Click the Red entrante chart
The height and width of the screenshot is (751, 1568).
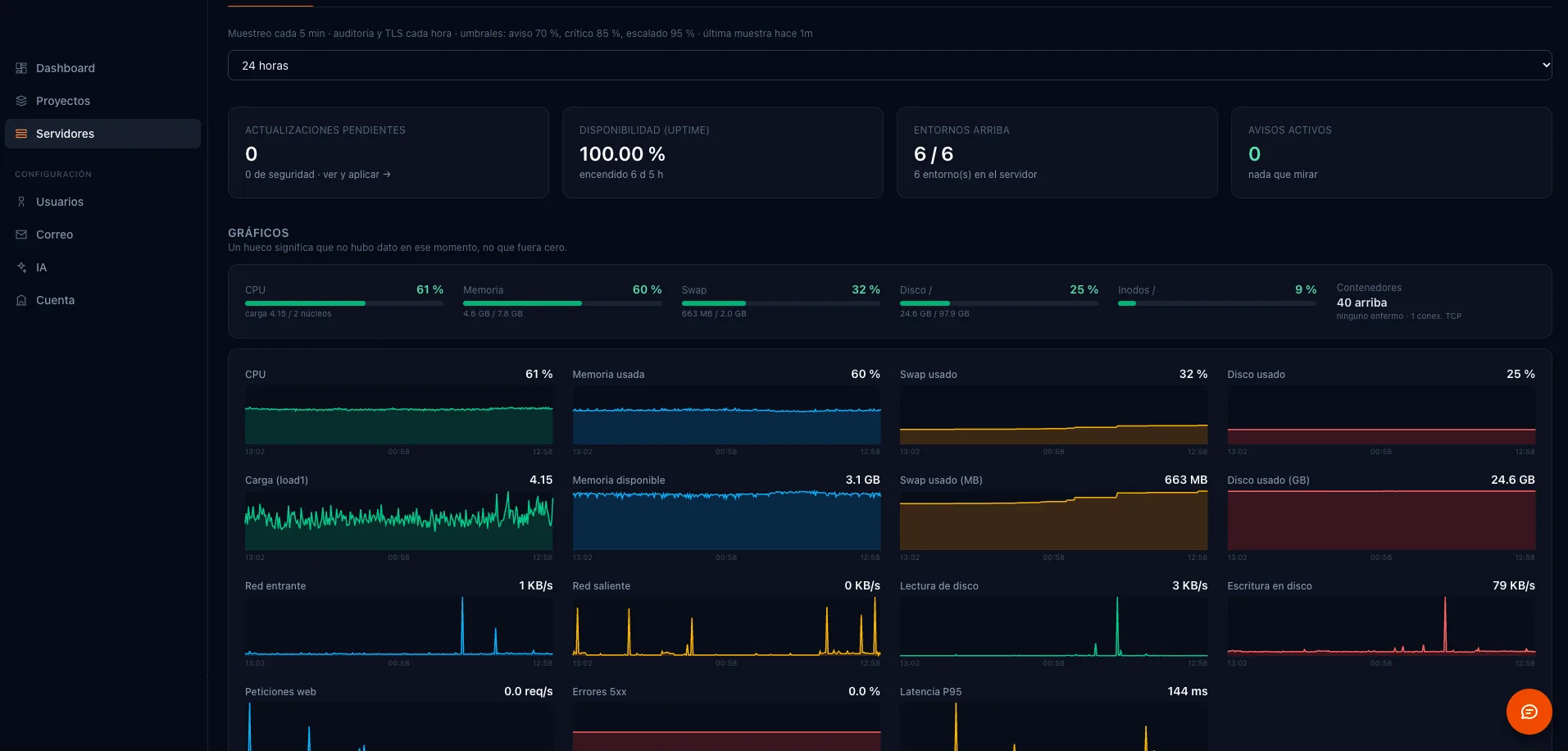[x=398, y=626]
